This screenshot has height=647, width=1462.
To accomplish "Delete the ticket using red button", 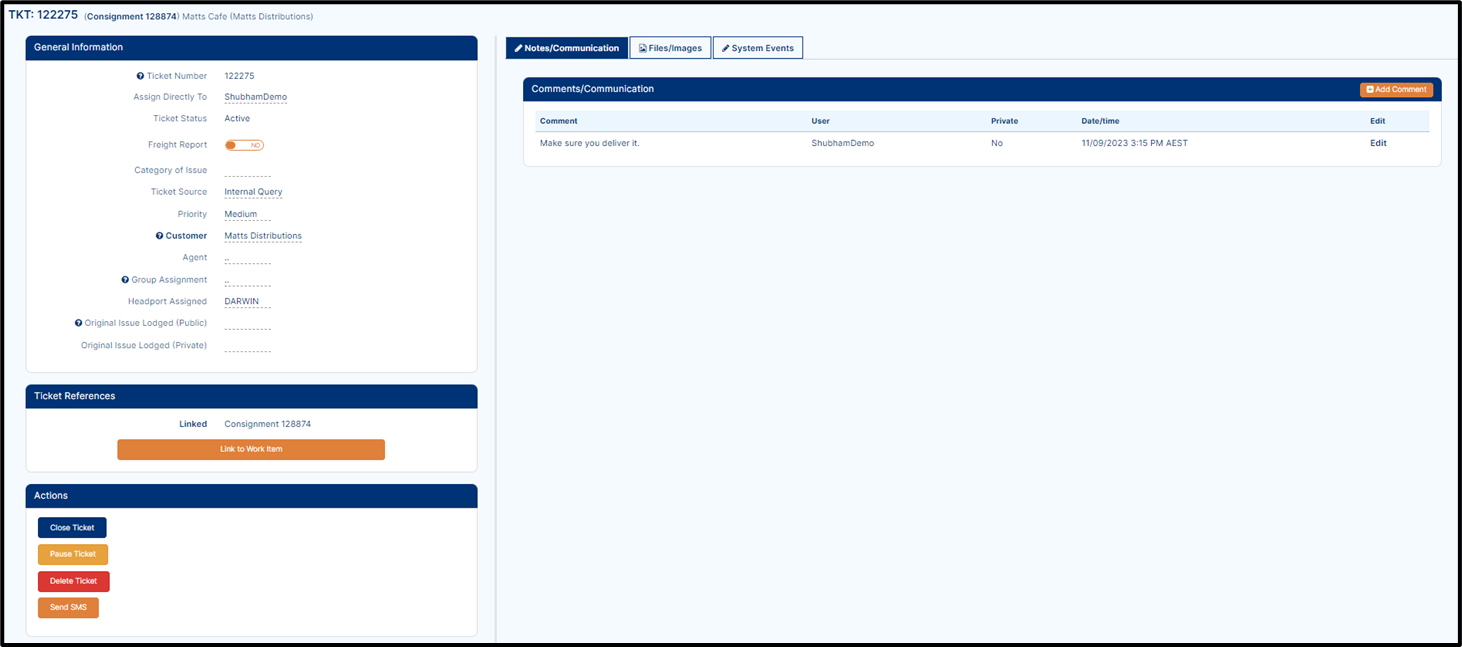I will click(x=73, y=581).
